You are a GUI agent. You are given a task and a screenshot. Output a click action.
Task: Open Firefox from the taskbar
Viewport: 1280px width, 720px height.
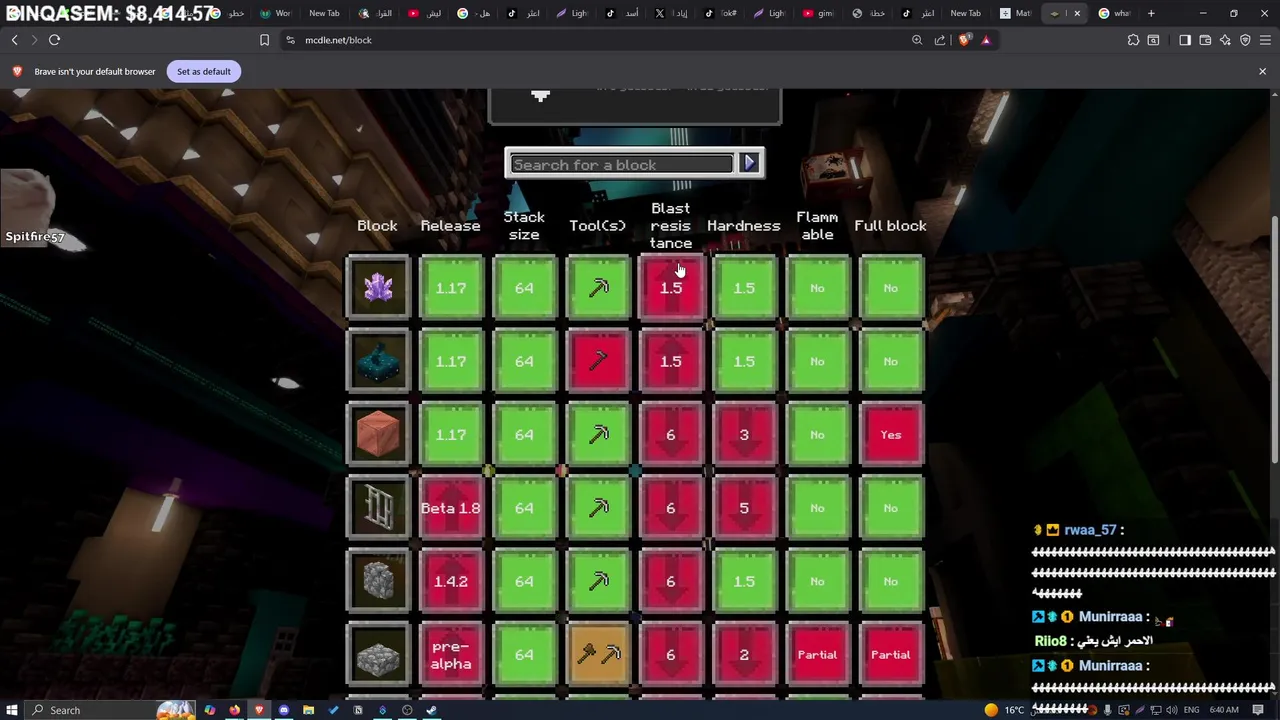tap(234, 710)
